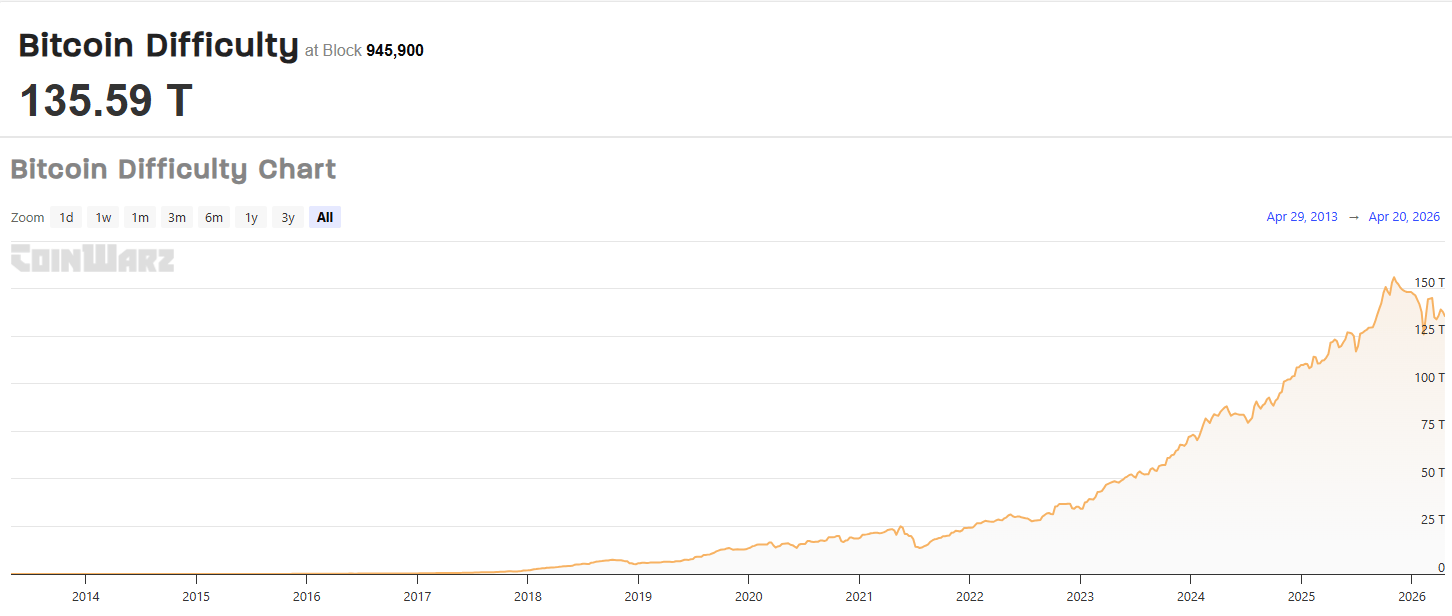1452x616 pixels.
Task: Click the 2014 label on x-axis
Action: [86, 596]
